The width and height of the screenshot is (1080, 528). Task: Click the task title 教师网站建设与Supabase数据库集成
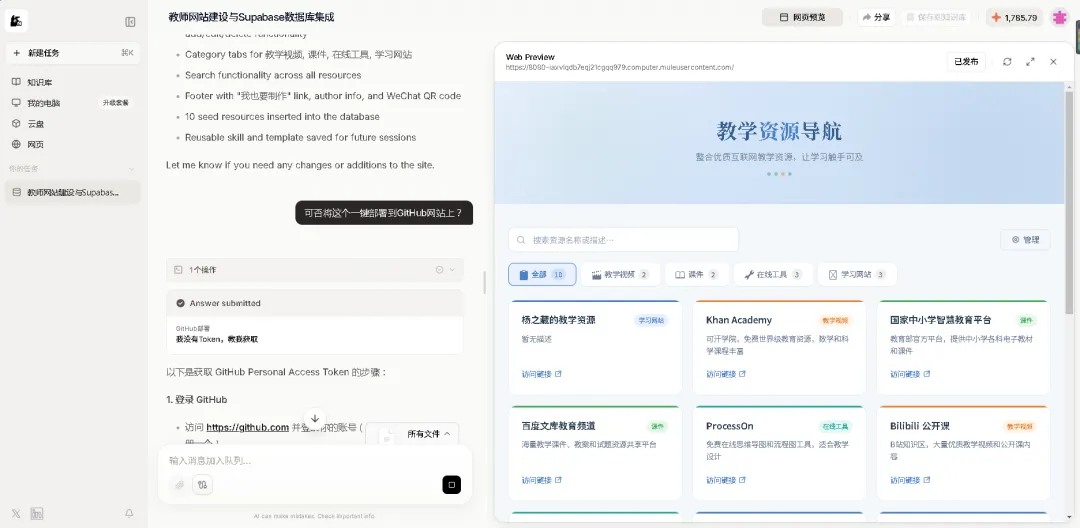[x=251, y=17]
